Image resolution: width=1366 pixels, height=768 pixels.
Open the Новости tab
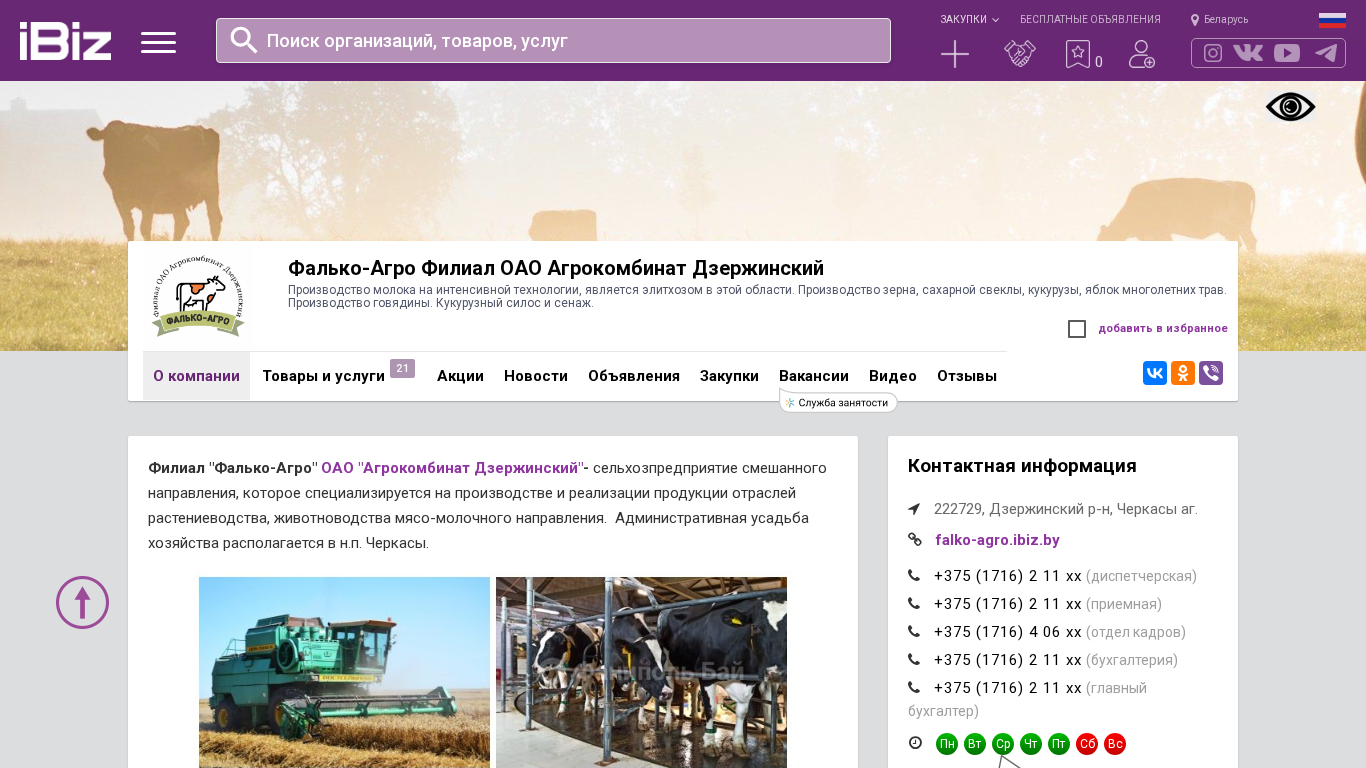(536, 376)
